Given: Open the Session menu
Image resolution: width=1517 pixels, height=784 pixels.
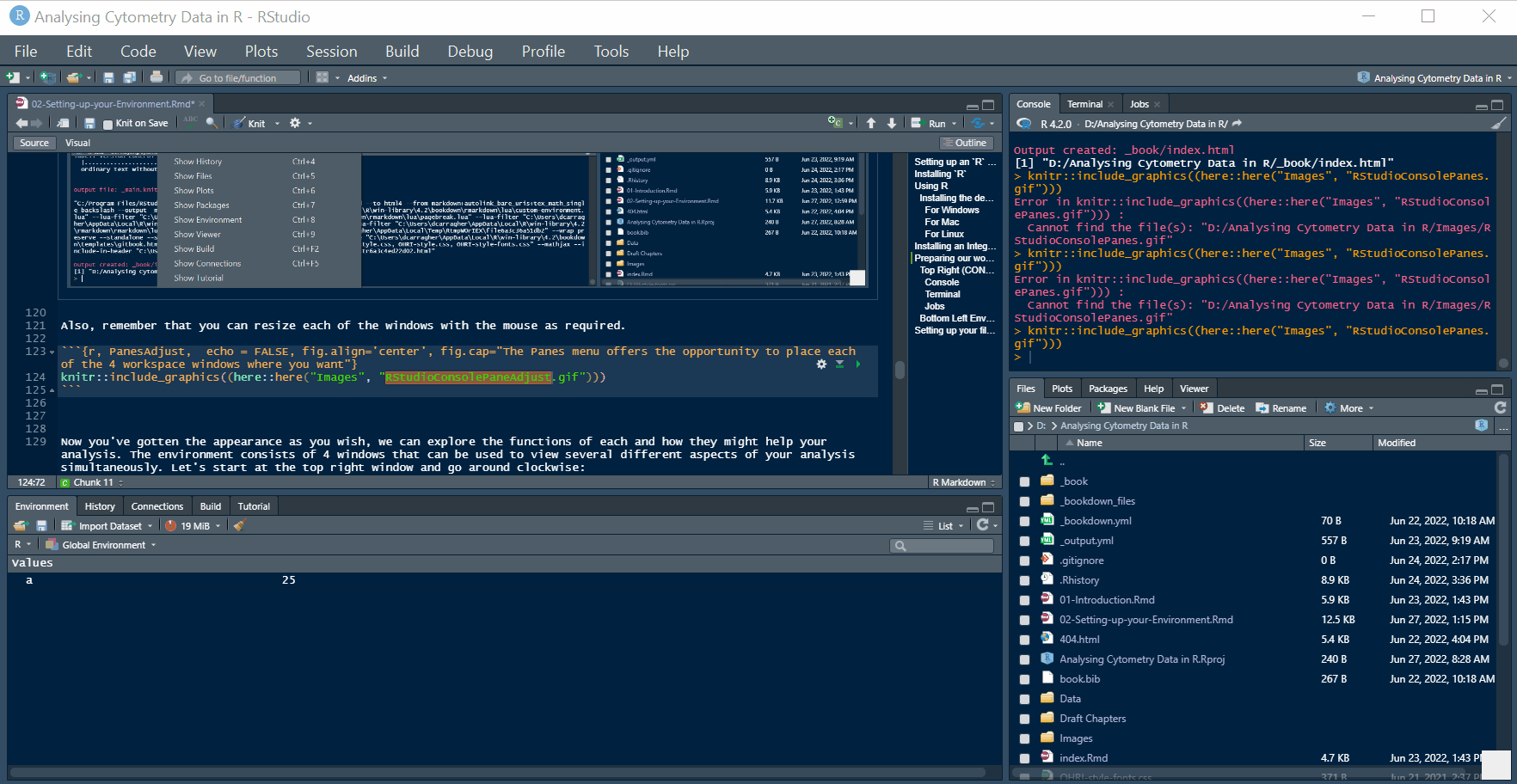Looking at the screenshot, I should click(x=331, y=52).
